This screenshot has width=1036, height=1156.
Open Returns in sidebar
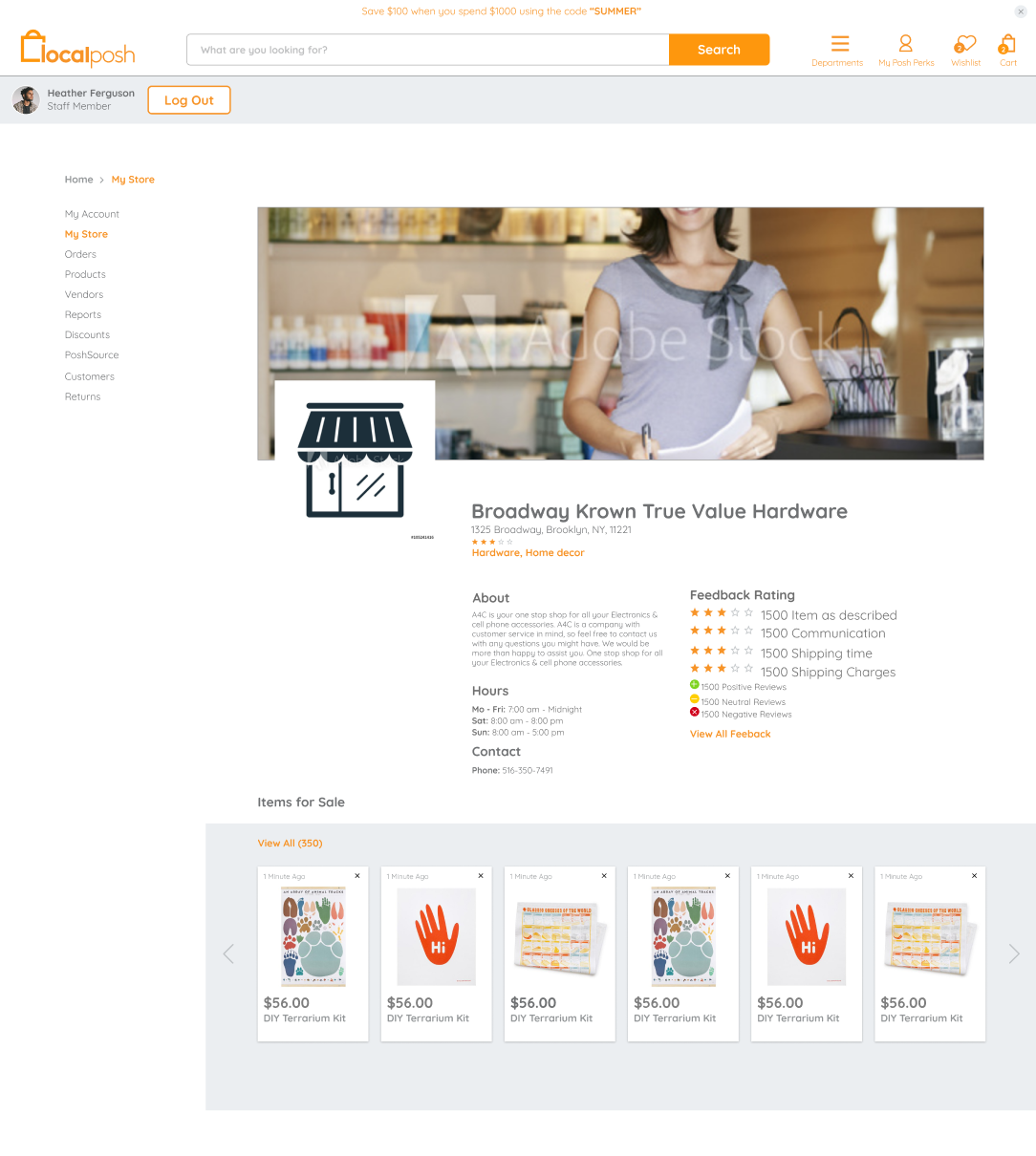click(x=82, y=396)
